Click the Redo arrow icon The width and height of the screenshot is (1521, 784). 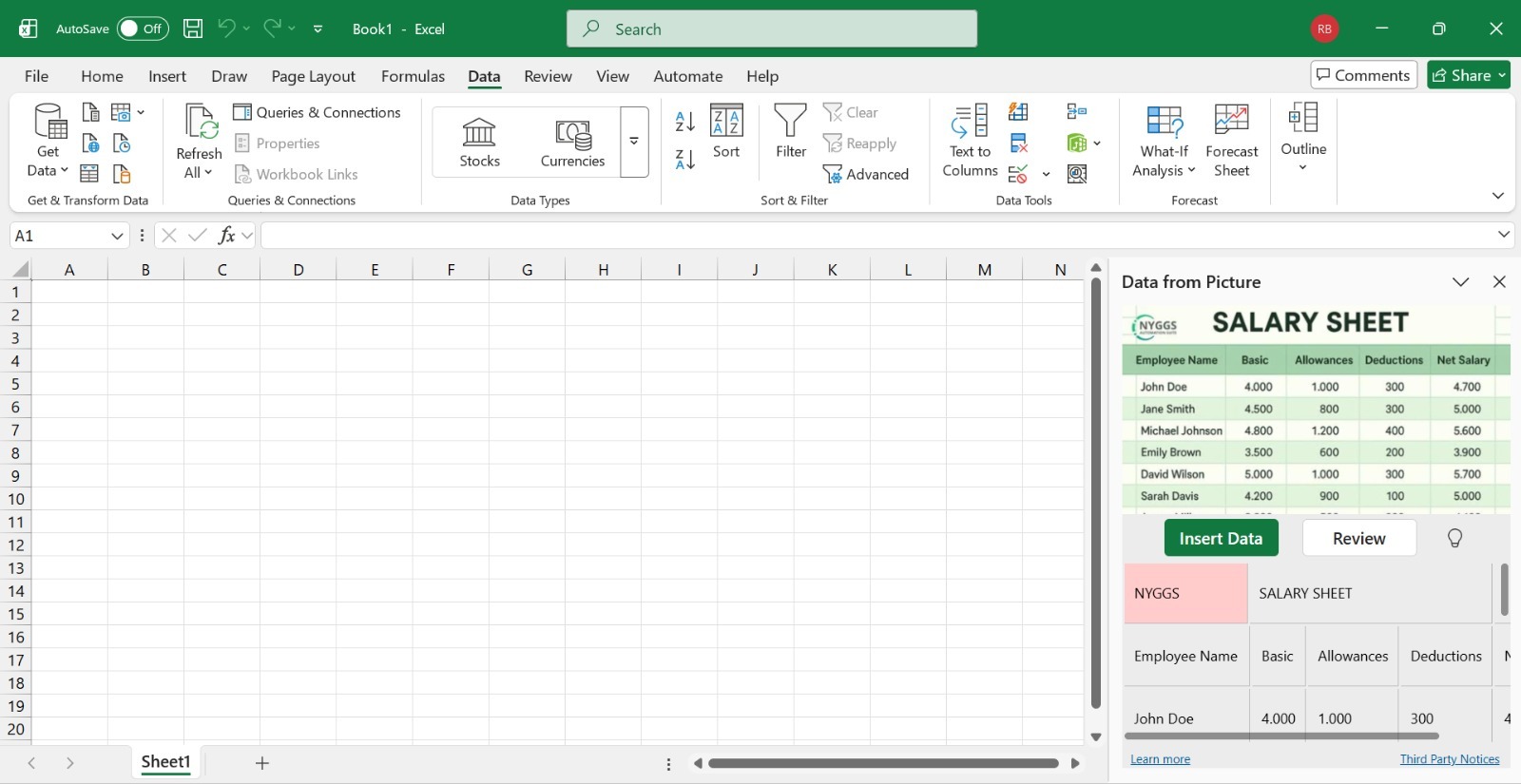click(x=272, y=29)
